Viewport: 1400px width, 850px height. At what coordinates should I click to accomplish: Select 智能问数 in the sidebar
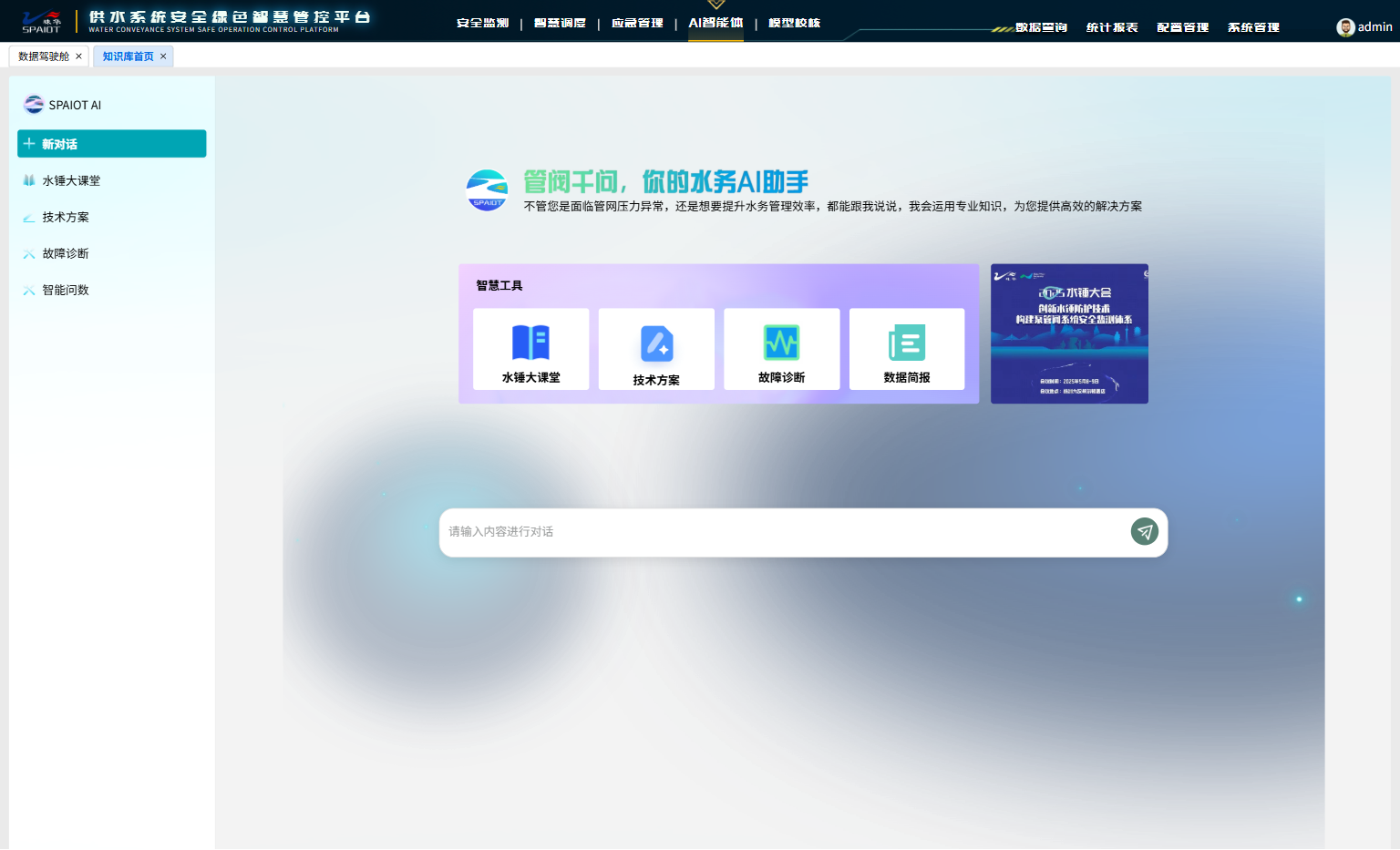[66, 290]
